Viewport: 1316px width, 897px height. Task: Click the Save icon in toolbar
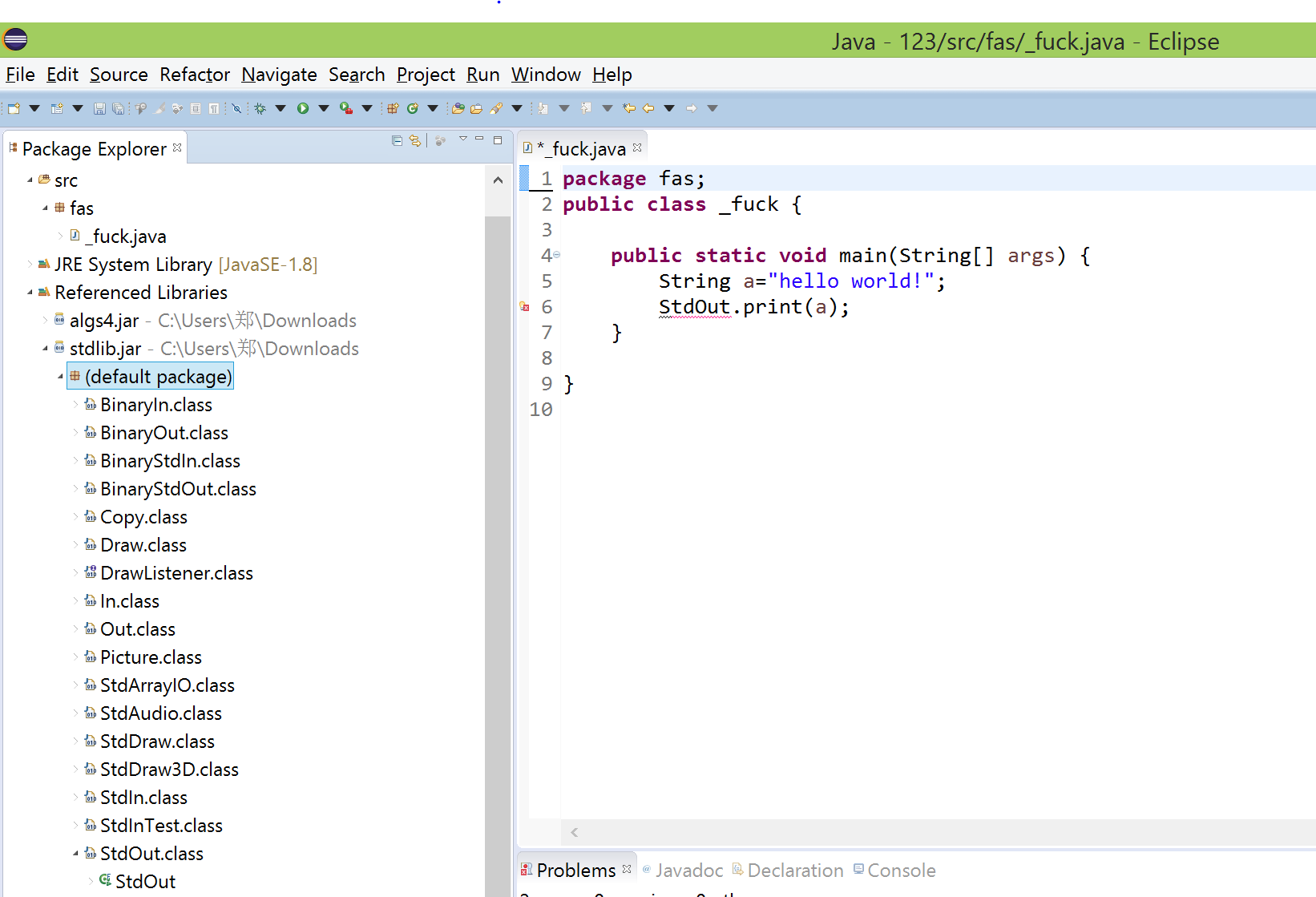(99, 108)
